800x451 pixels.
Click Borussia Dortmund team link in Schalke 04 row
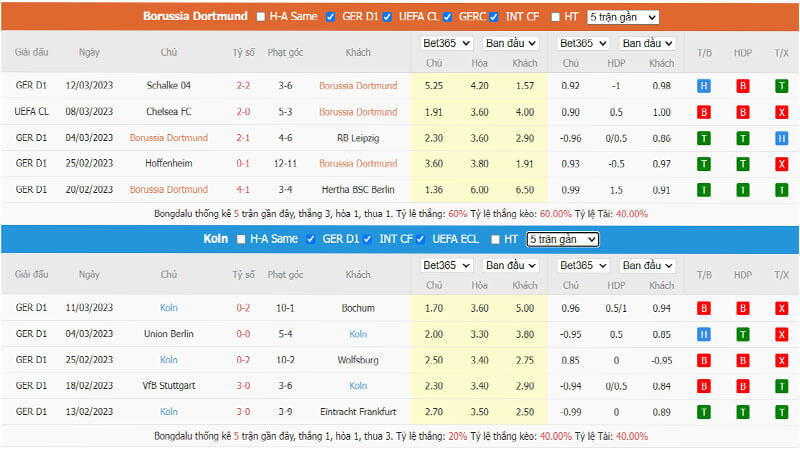click(x=358, y=86)
